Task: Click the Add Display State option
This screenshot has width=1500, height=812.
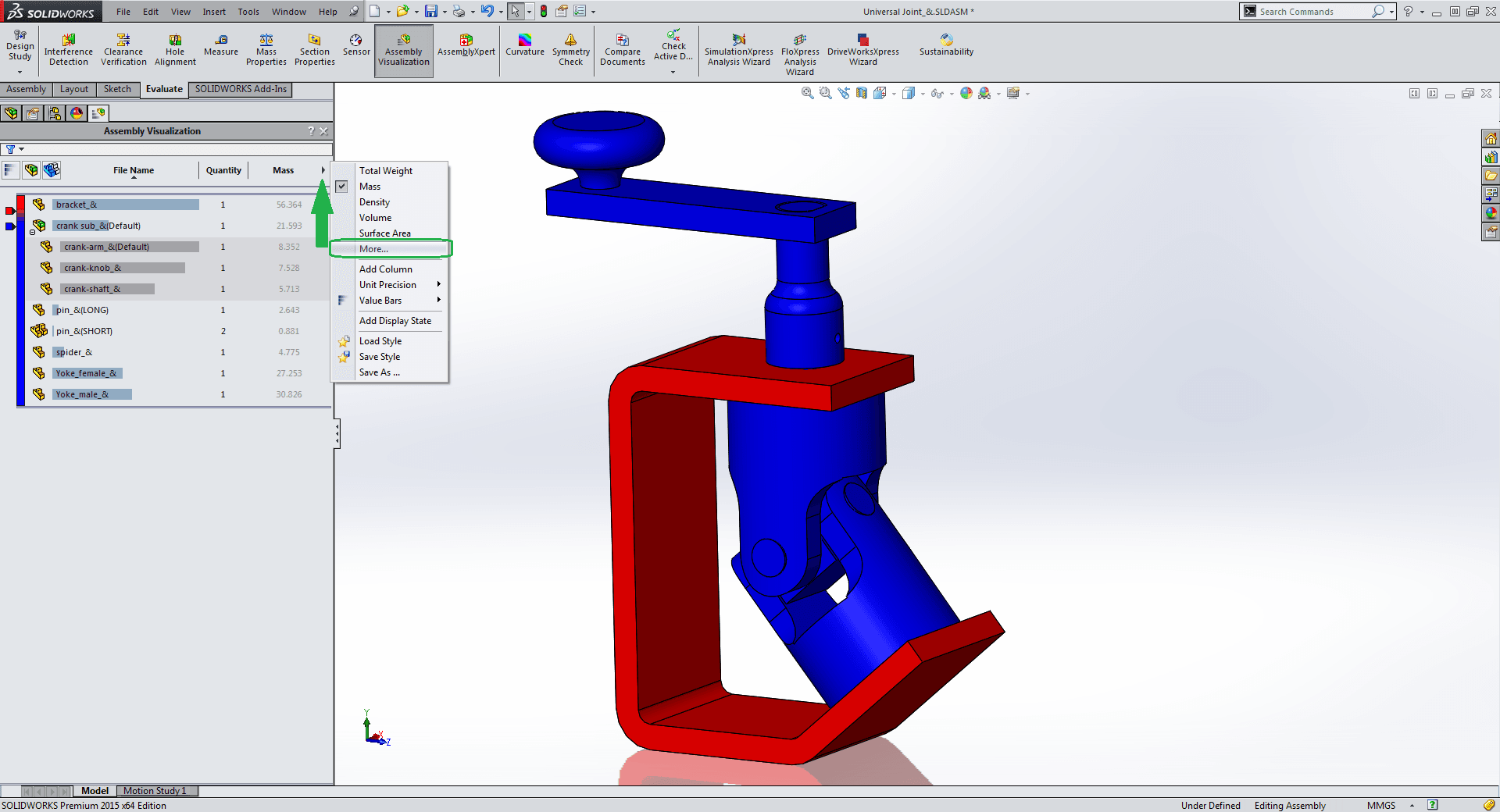Action: tap(395, 321)
